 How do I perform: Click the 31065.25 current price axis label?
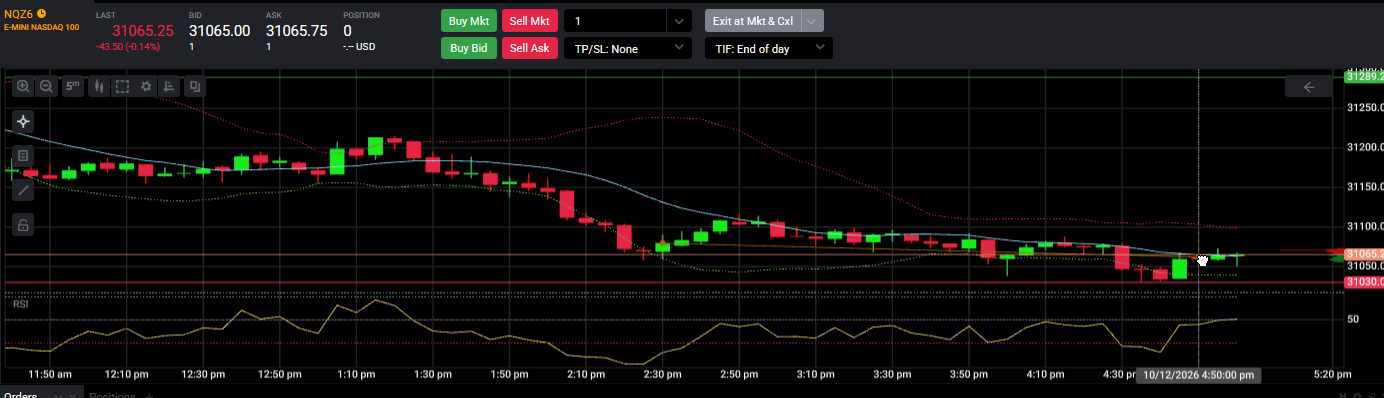click(1363, 254)
